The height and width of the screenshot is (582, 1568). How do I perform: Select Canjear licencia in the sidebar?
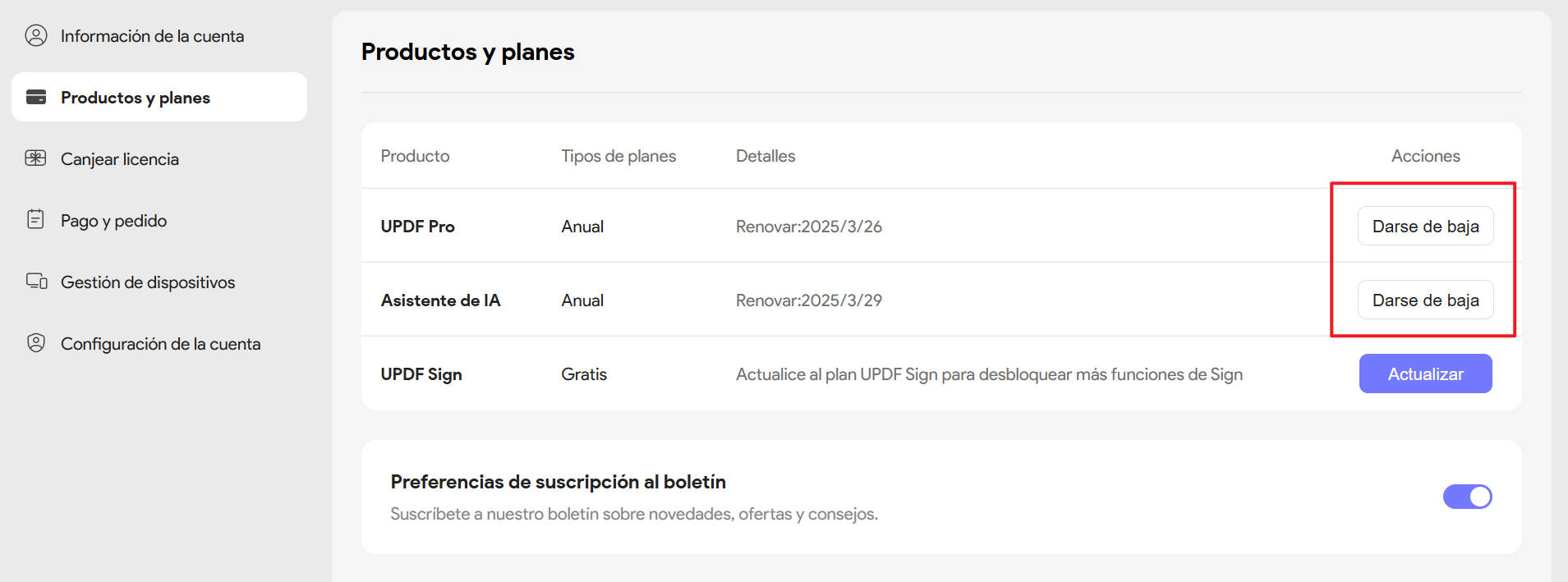tap(120, 159)
